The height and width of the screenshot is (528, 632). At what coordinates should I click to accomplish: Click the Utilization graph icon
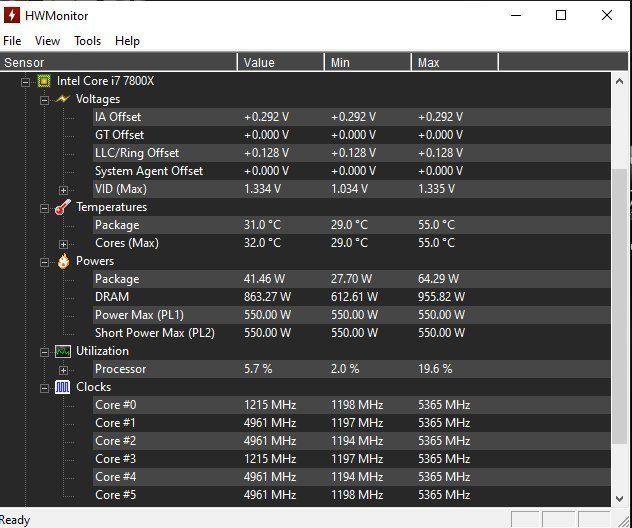[62, 351]
